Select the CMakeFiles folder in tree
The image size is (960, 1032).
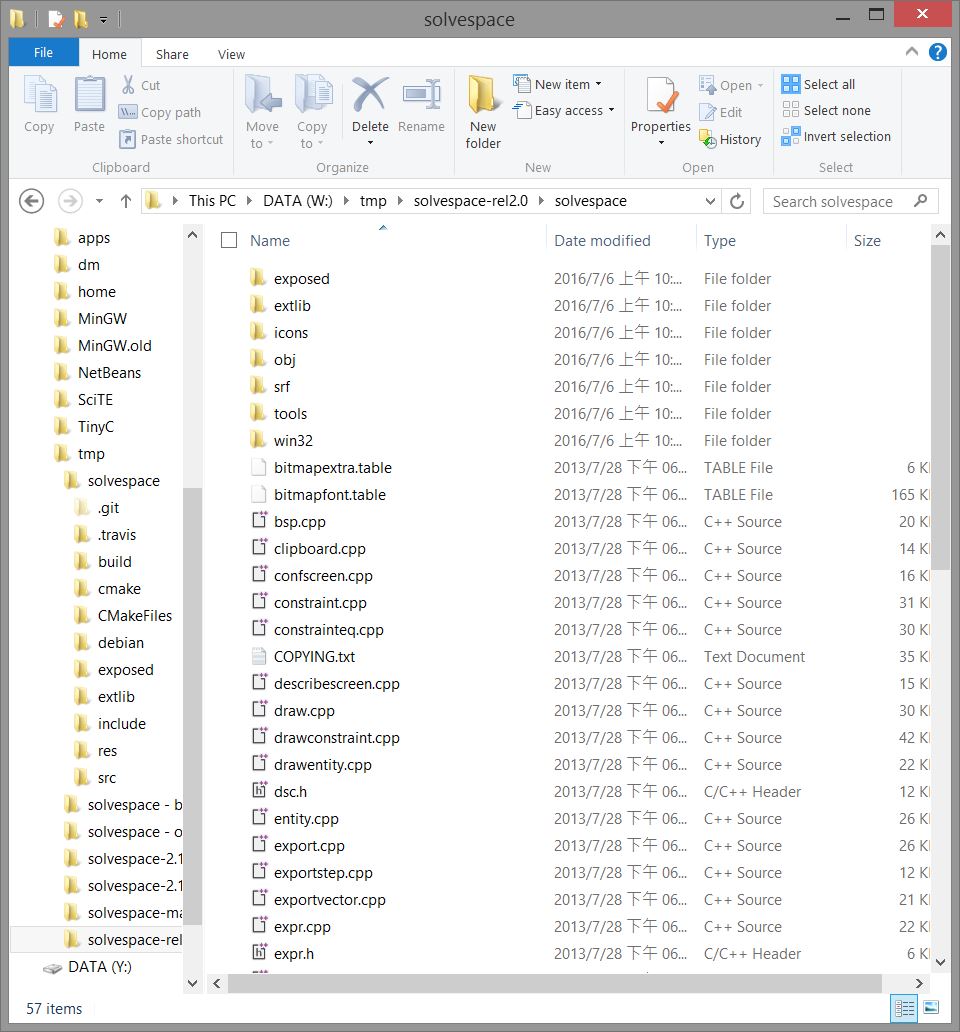click(135, 615)
